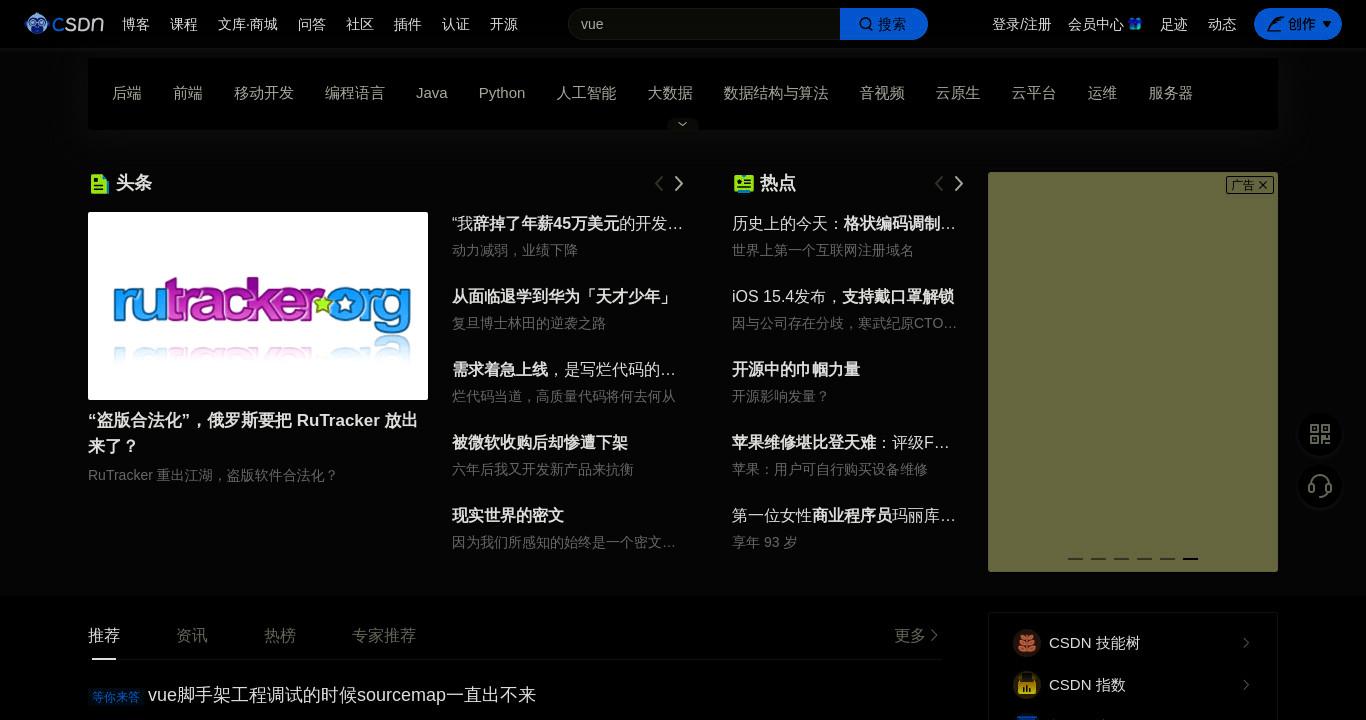The image size is (1366, 720).
Task: Switch to the 资讯 tab
Action: coord(192,636)
